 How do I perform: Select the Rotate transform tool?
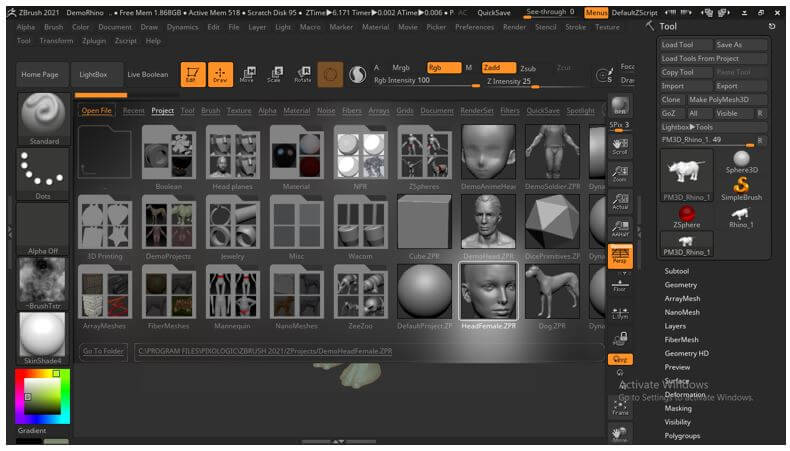point(302,75)
